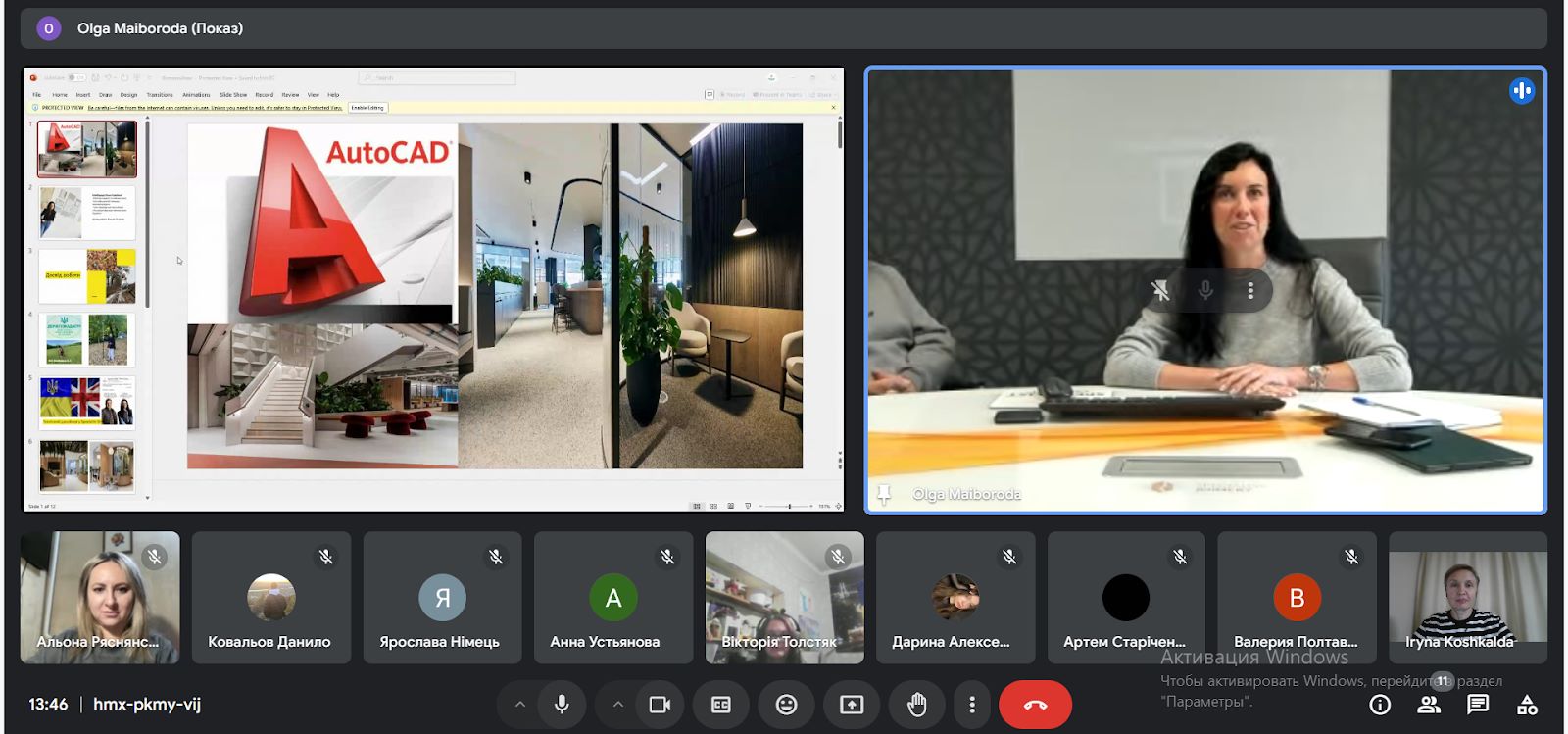Screen dimensions: 1568x734
Task: Select slide 2 thumbnail in panel
Action: click(x=87, y=212)
